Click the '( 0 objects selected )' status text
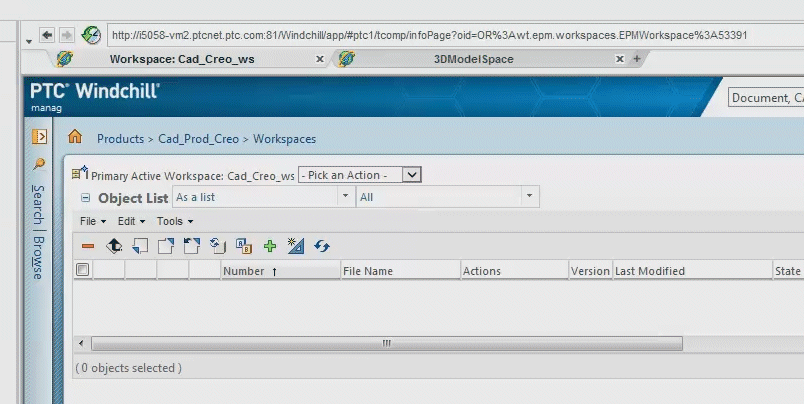804x404 pixels. pyautogui.click(x=128, y=368)
